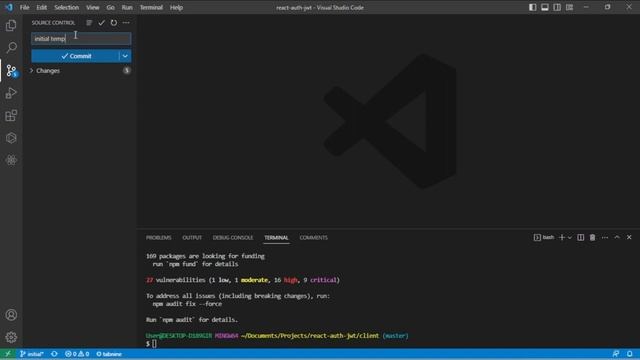Click the bash terminal shell label
640x360 pixels.
[x=544, y=238]
